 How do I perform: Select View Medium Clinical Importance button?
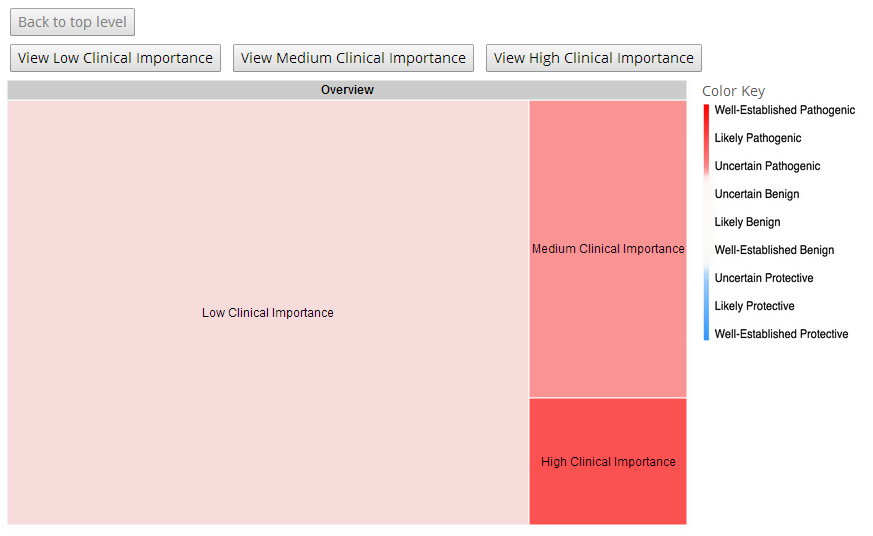coord(353,58)
